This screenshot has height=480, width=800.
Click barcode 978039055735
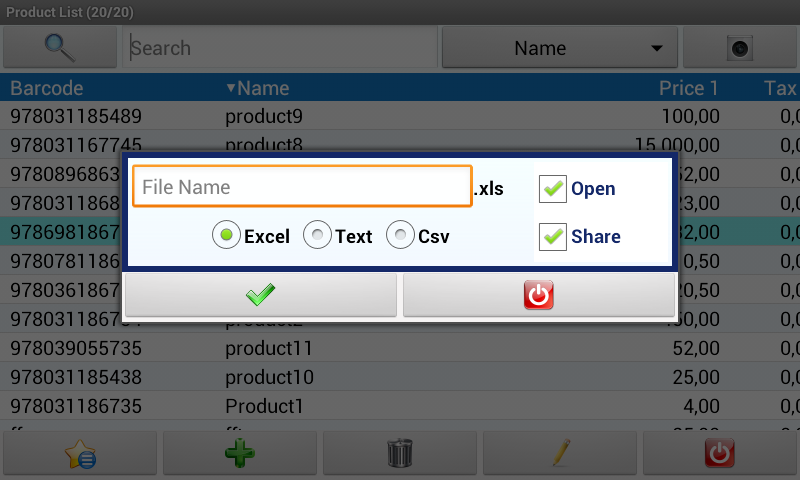click(76, 348)
